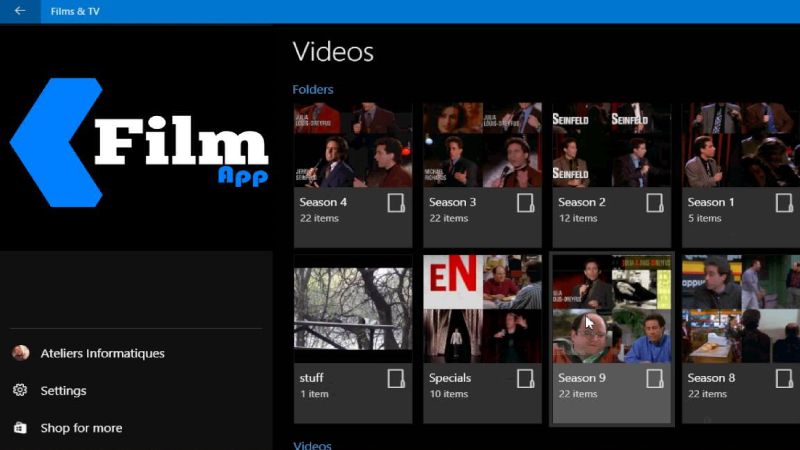Click the Shop for more store icon

point(20,428)
